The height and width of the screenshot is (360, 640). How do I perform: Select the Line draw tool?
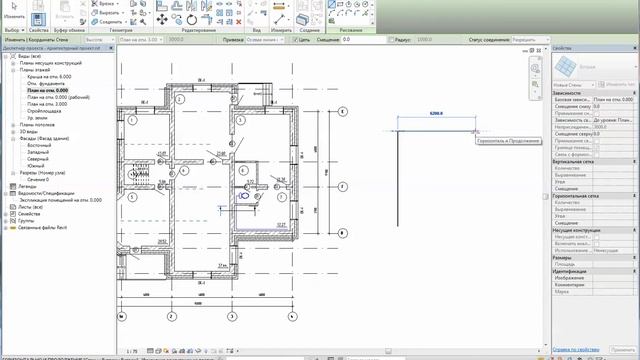tap(331, 4)
